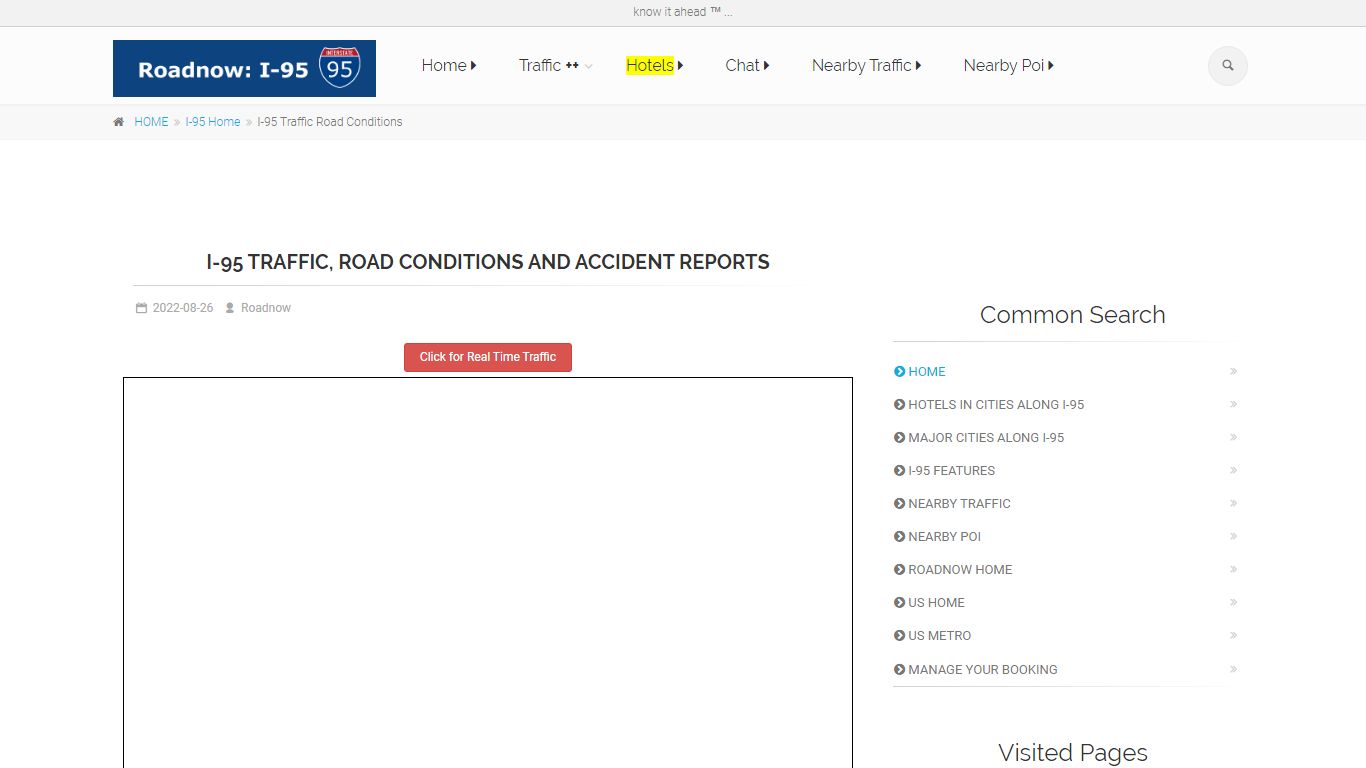Open the I-95 Features link
1366x768 pixels.
(951, 470)
